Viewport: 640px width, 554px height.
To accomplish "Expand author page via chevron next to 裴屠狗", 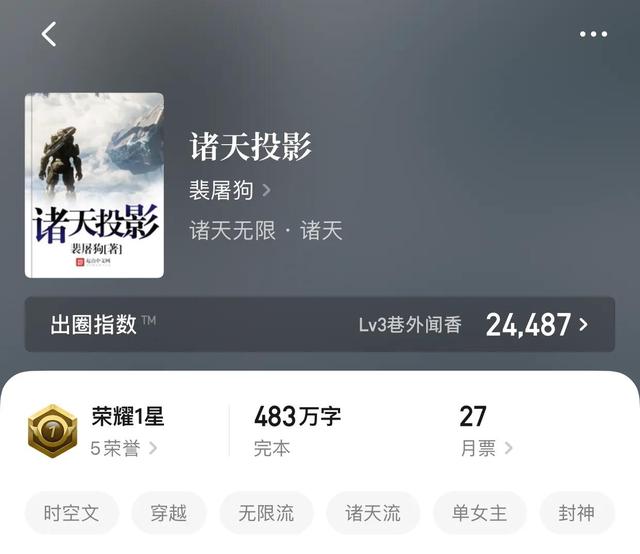I will click(x=266, y=190).
